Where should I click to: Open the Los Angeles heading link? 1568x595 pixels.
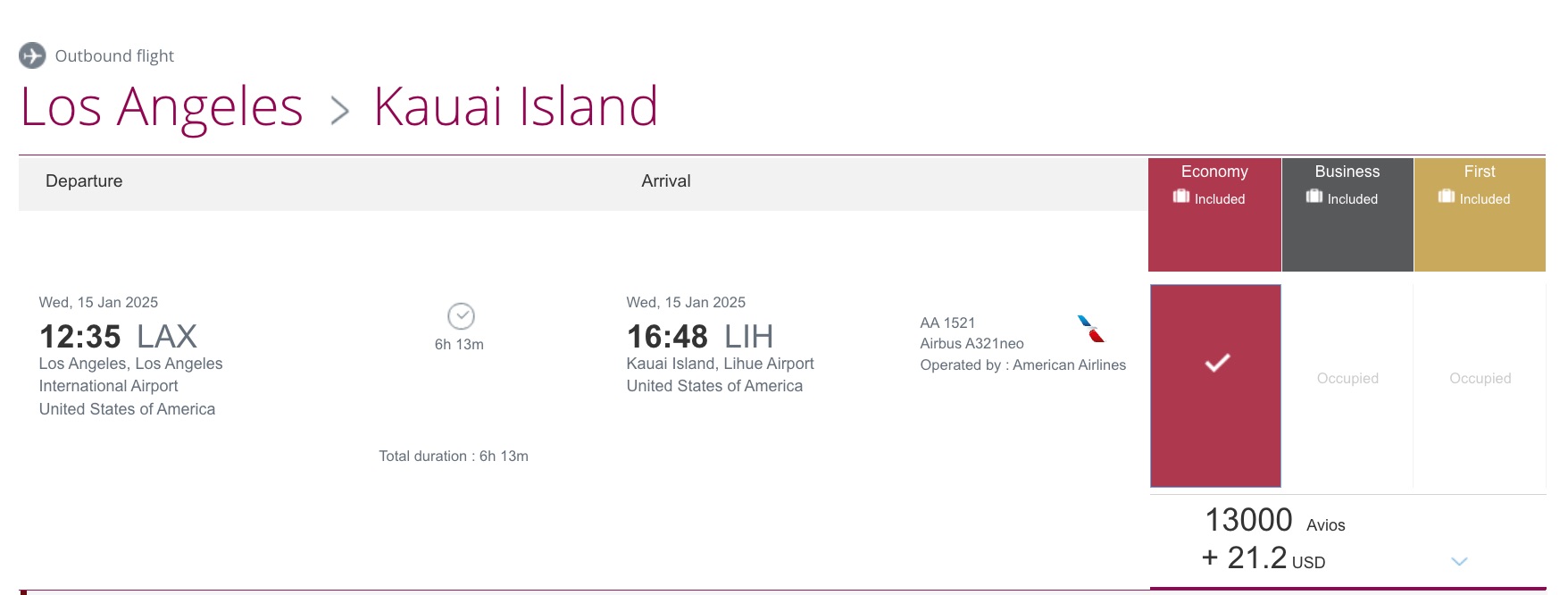coord(161,107)
